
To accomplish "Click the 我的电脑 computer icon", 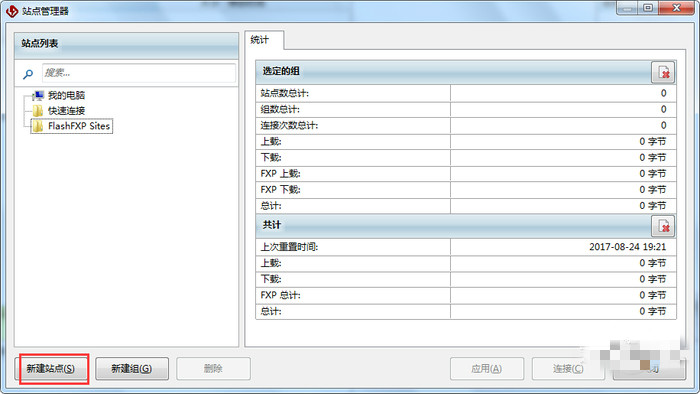I will 38,95.
